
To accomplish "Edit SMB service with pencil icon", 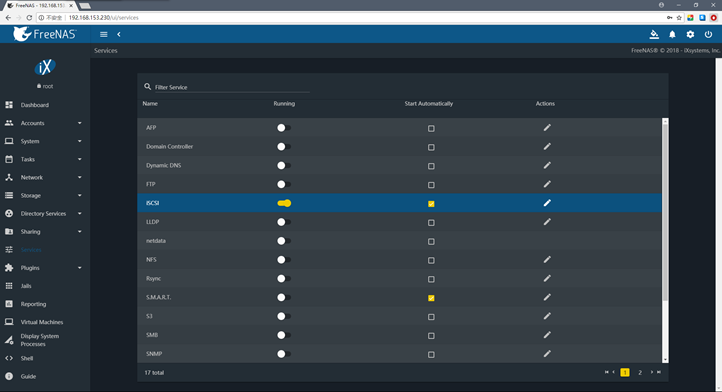I will click(547, 335).
